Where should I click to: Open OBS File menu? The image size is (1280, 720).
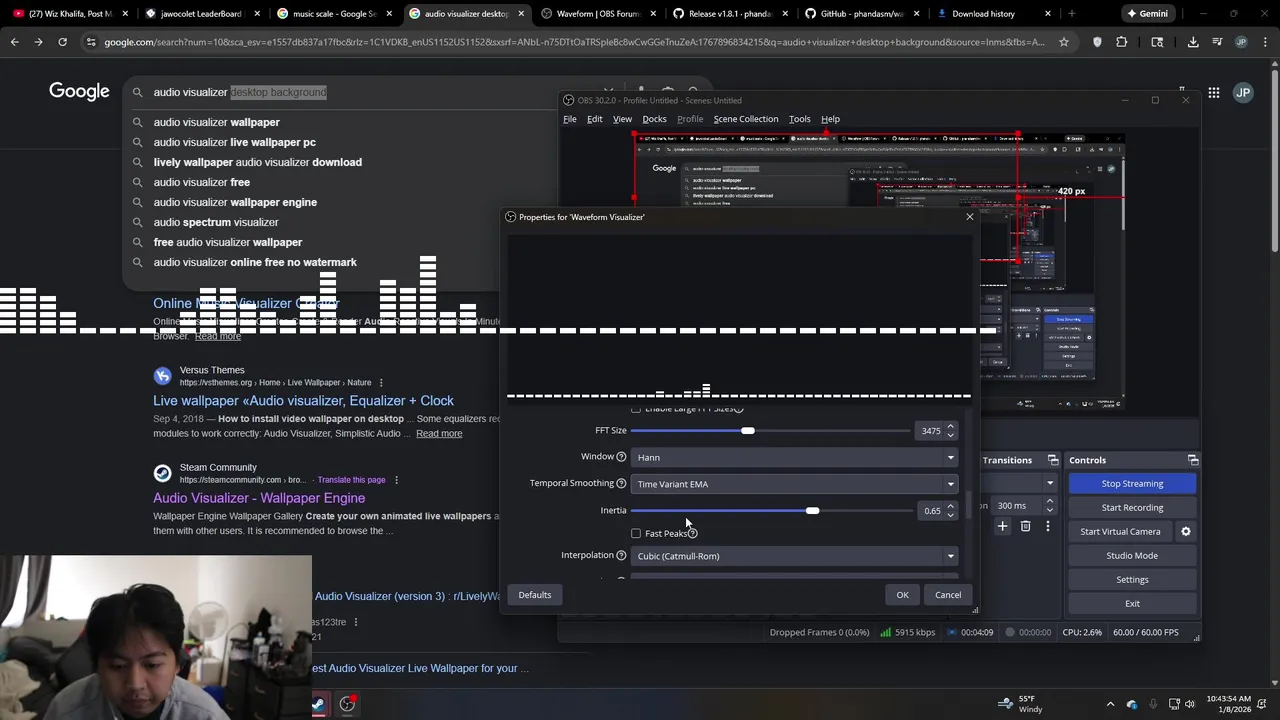point(569,119)
